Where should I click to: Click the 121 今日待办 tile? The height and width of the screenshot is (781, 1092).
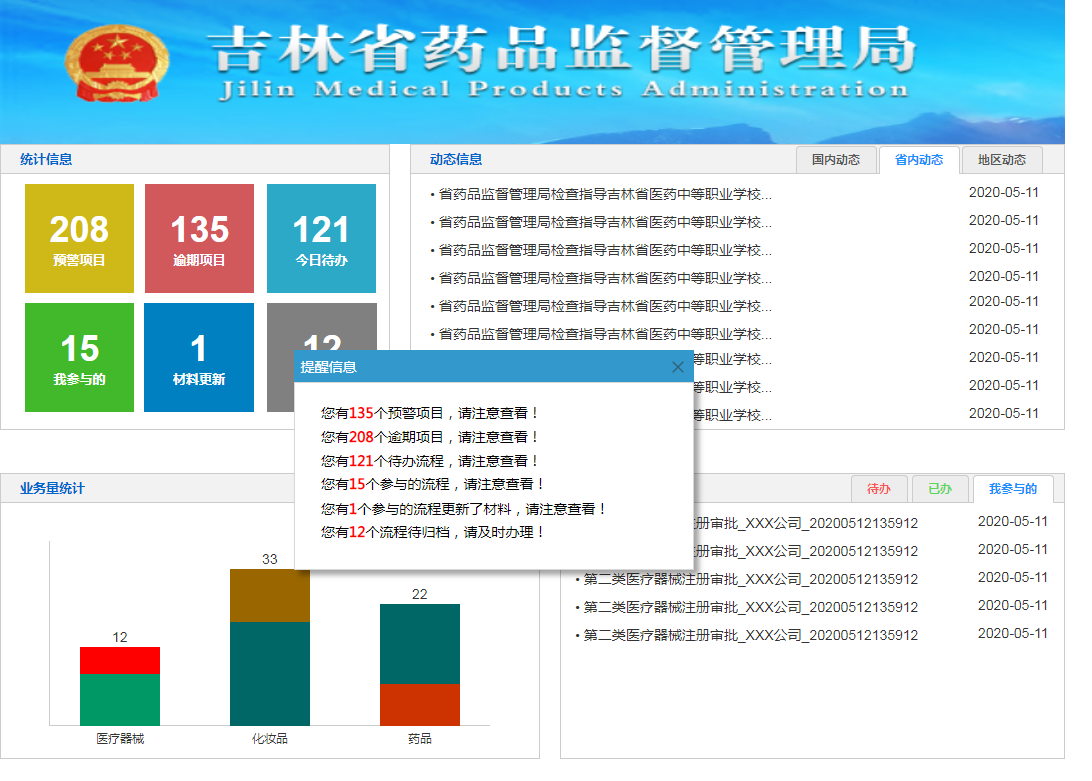(321, 238)
